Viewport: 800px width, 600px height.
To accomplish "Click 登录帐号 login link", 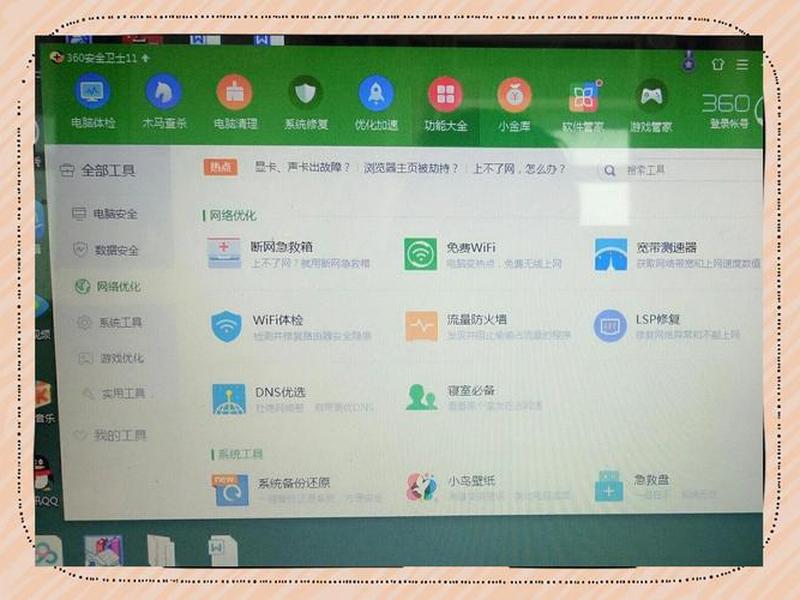I will point(729,123).
